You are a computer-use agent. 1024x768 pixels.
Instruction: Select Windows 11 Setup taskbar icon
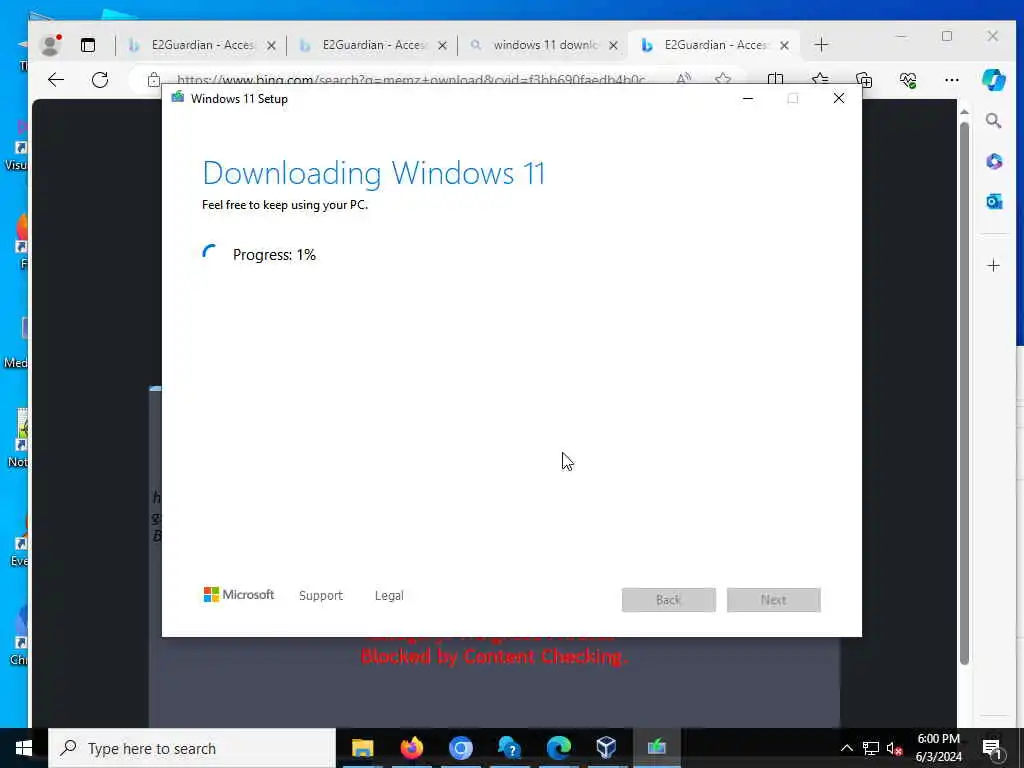(656, 748)
